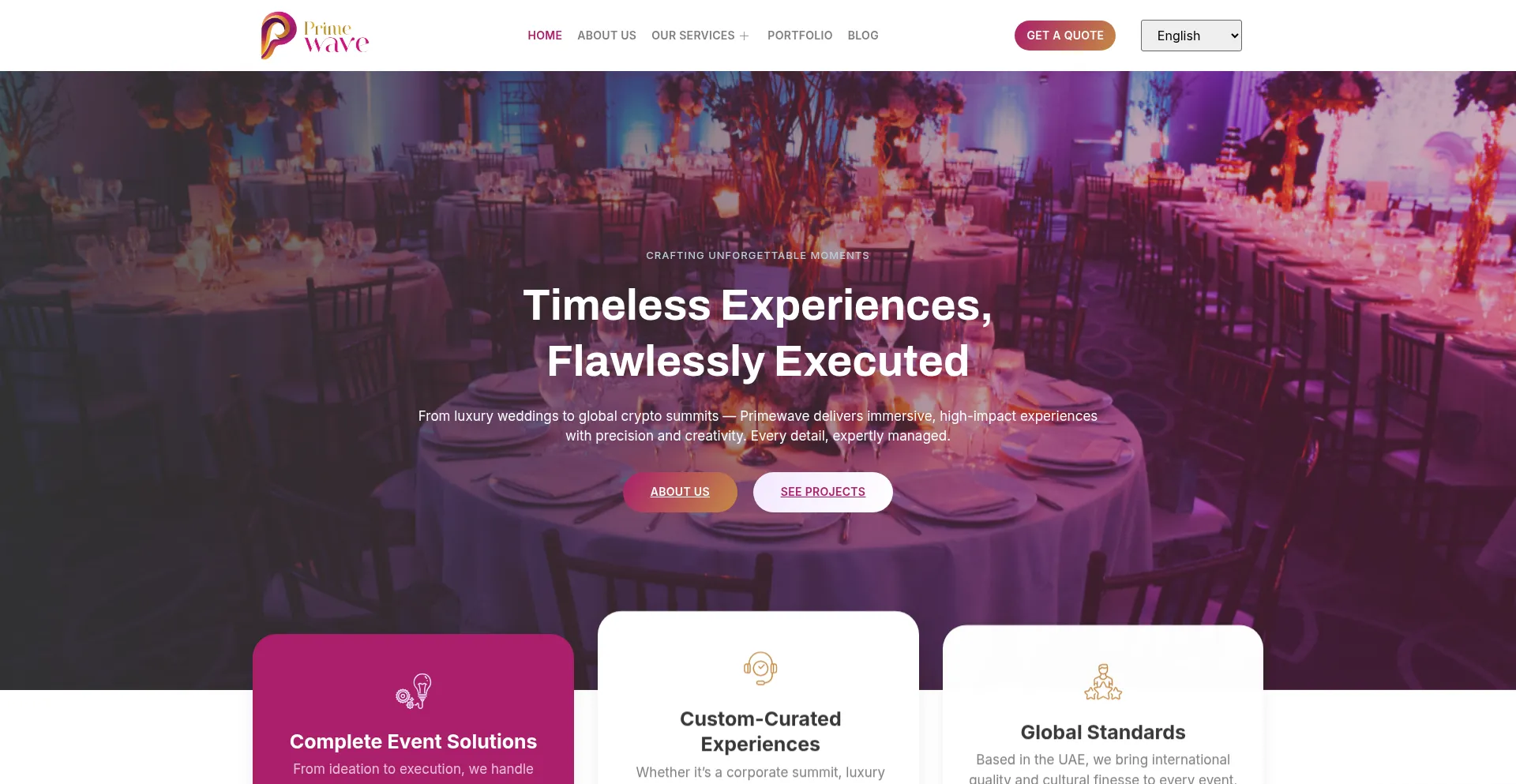Click the person with stars icon
Image resolution: width=1516 pixels, height=784 pixels.
pos(1103,682)
